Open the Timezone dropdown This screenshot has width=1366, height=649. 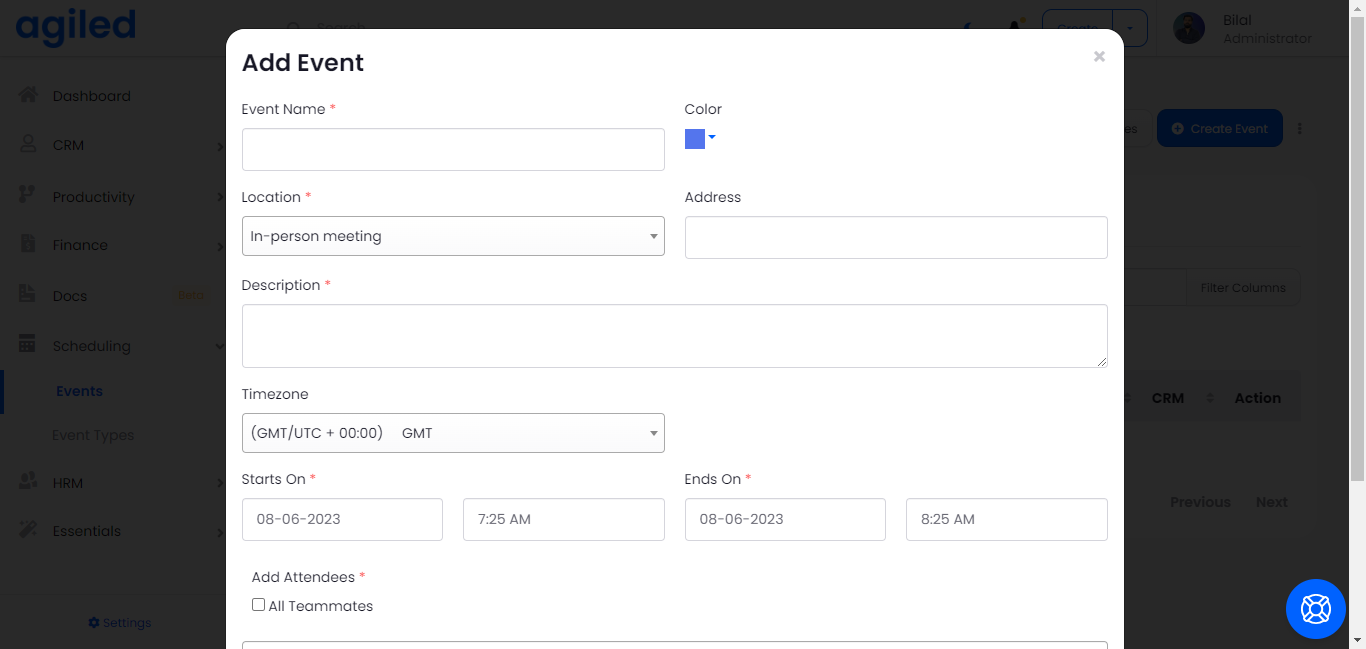click(453, 433)
